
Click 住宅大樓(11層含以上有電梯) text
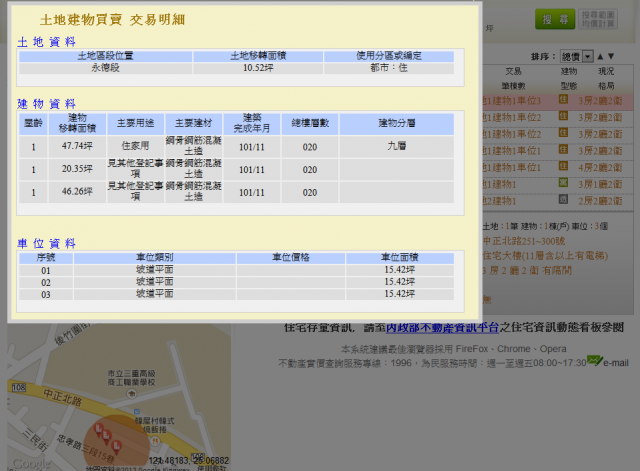click(545, 256)
